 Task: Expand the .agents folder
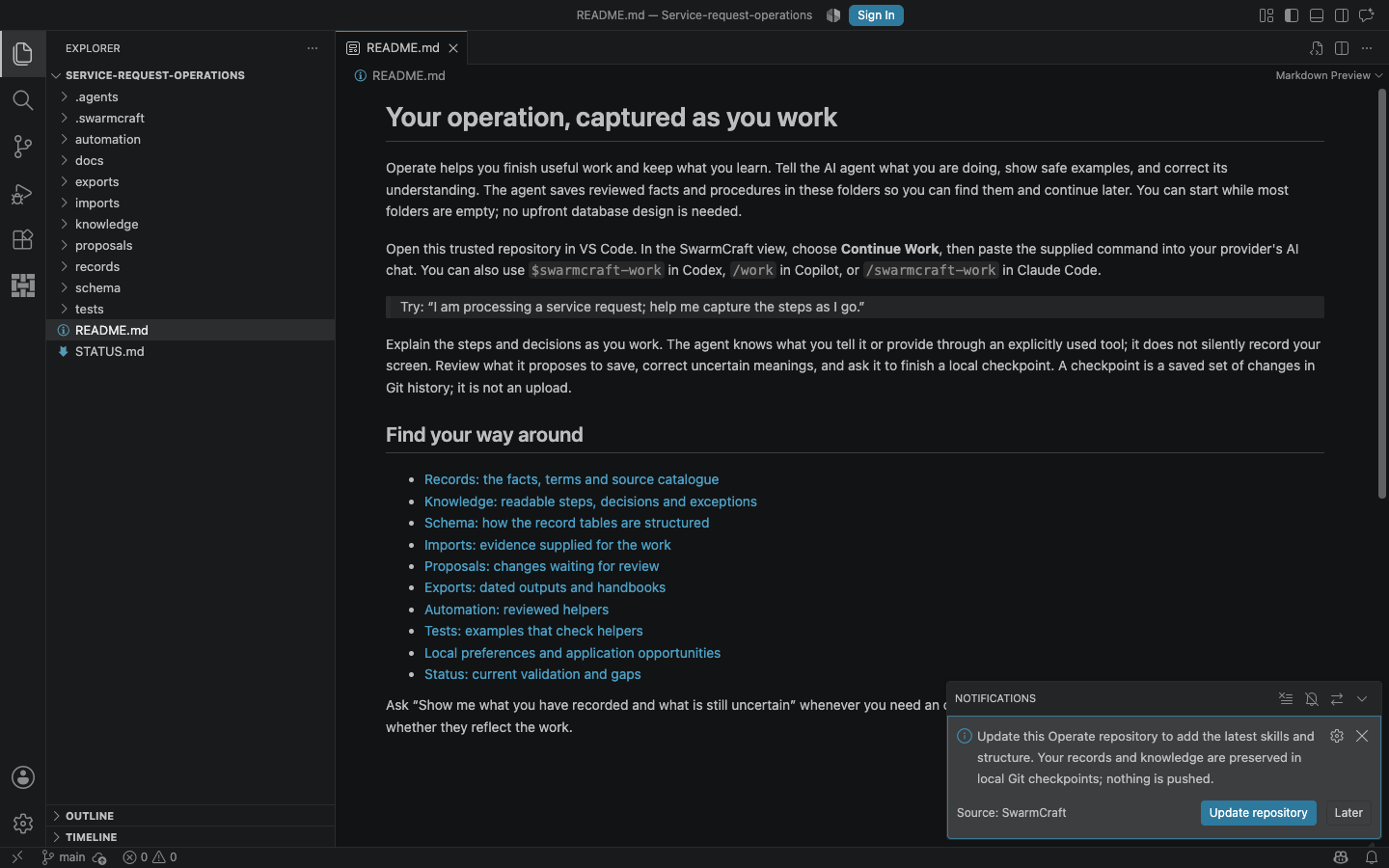pos(190,96)
